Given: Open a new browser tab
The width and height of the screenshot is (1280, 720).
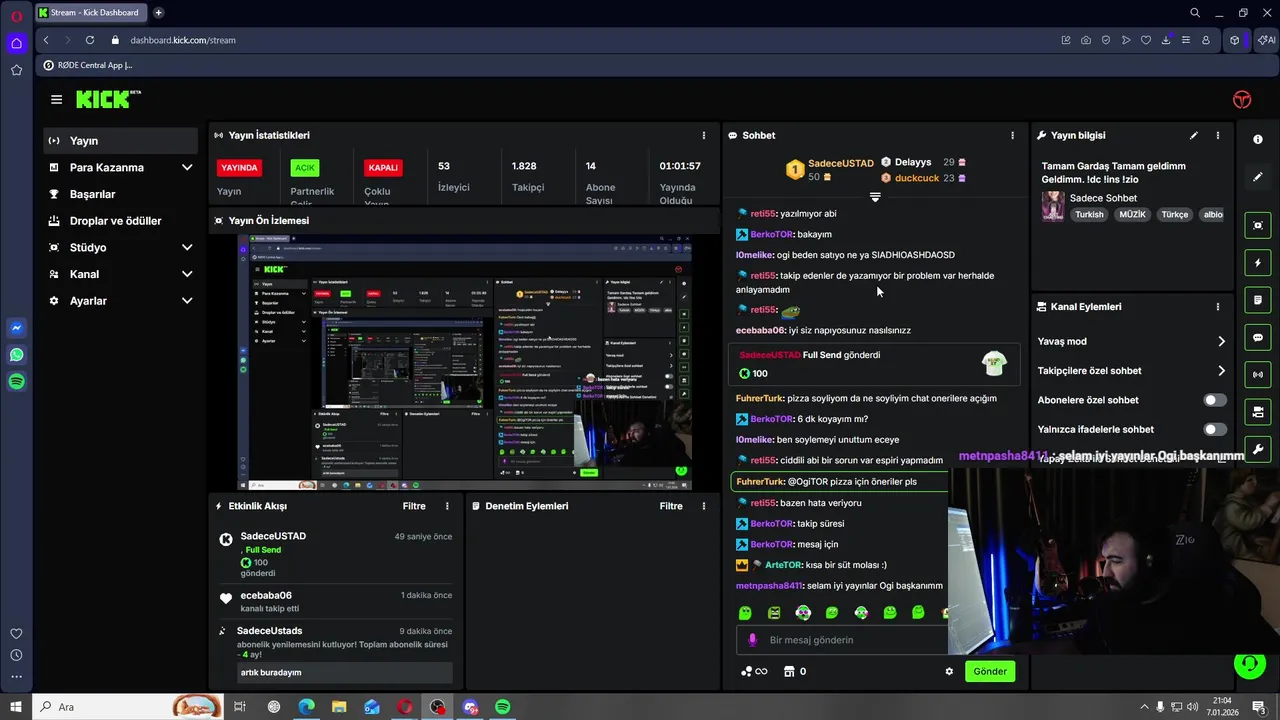Looking at the screenshot, I should pos(158,13).
